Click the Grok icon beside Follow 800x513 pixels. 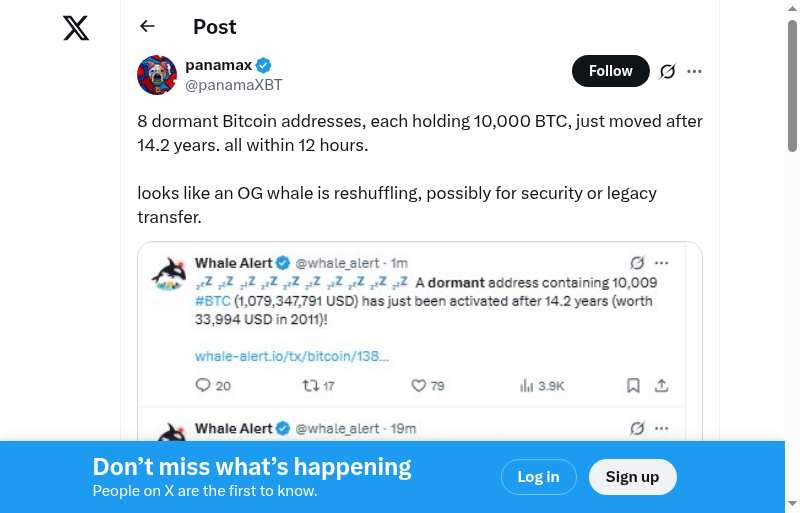(x=667, y=71)
